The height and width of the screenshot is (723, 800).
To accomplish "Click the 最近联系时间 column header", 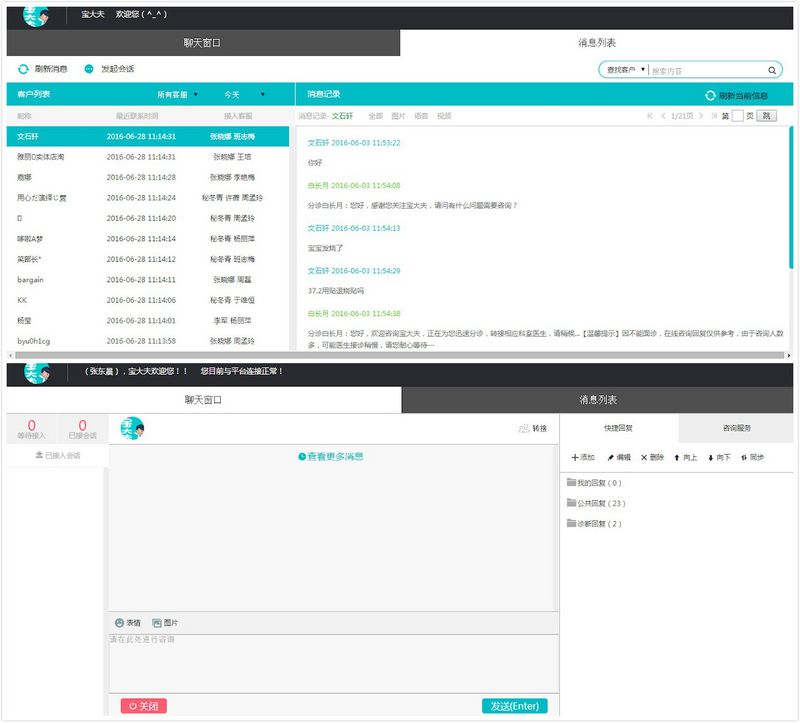I will [x=137, y=116].
